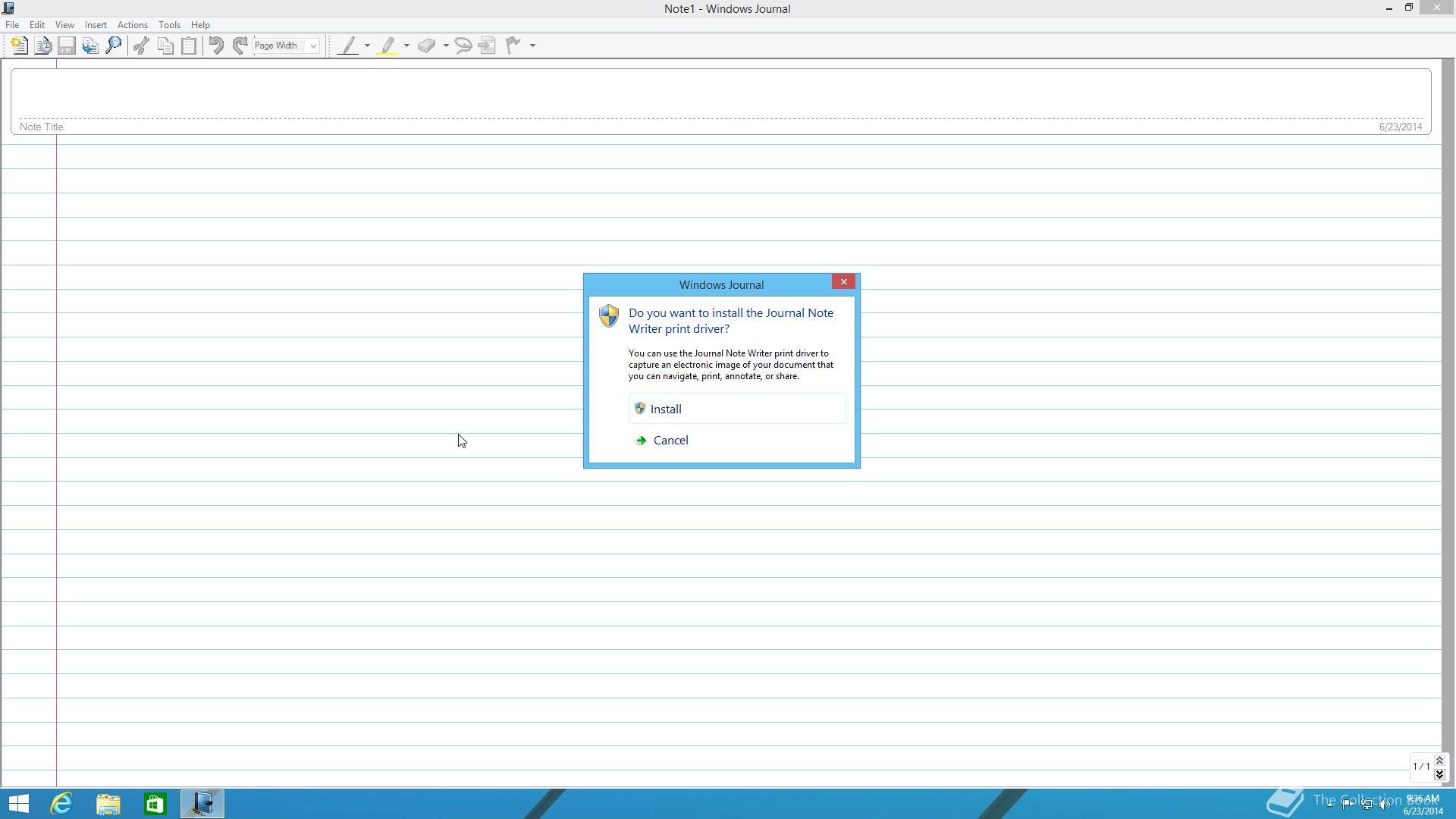1456x819 pixels.
Task: Save the note using the floppy disk icon
Action: [67, 45]
